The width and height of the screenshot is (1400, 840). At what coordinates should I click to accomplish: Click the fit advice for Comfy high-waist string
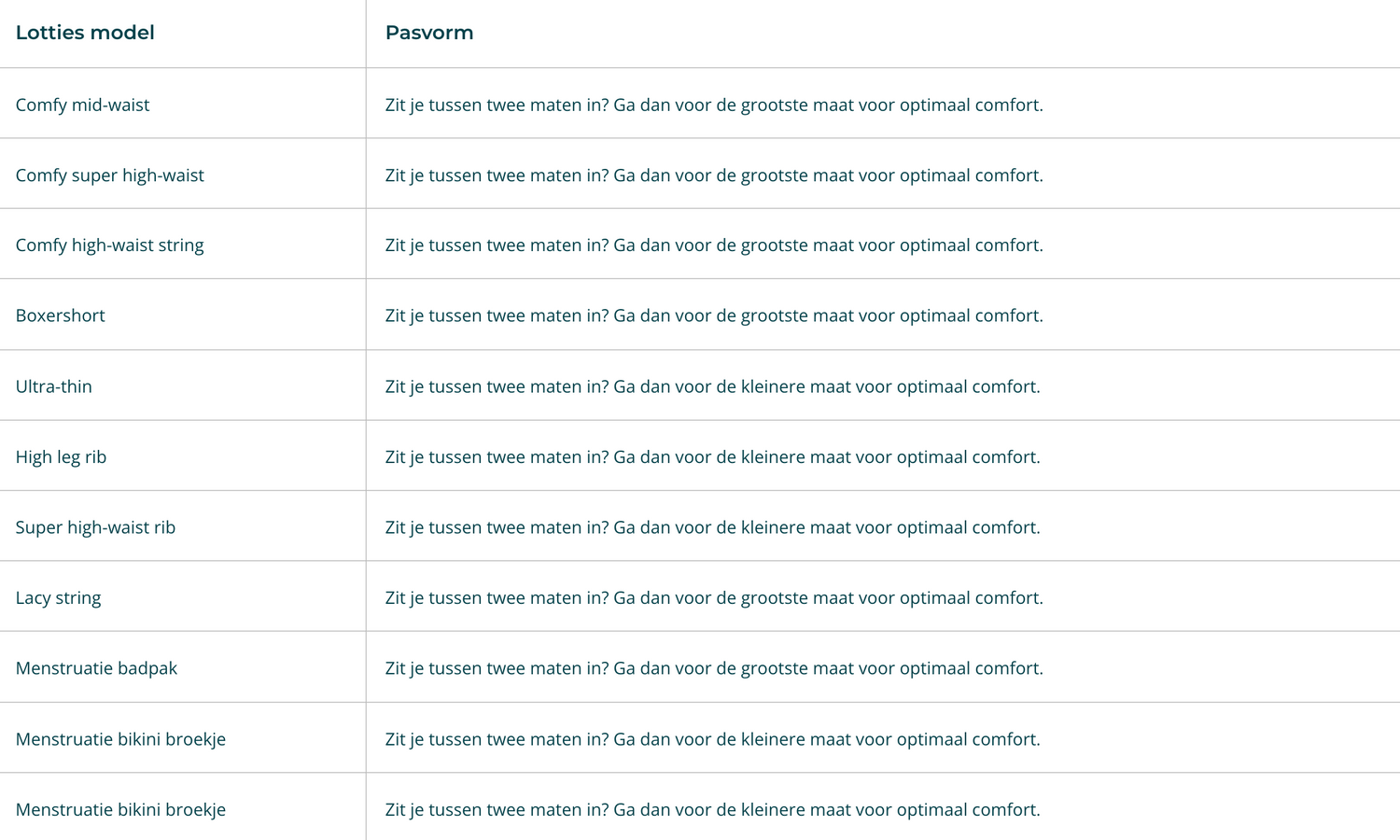(x=714, y=245)
